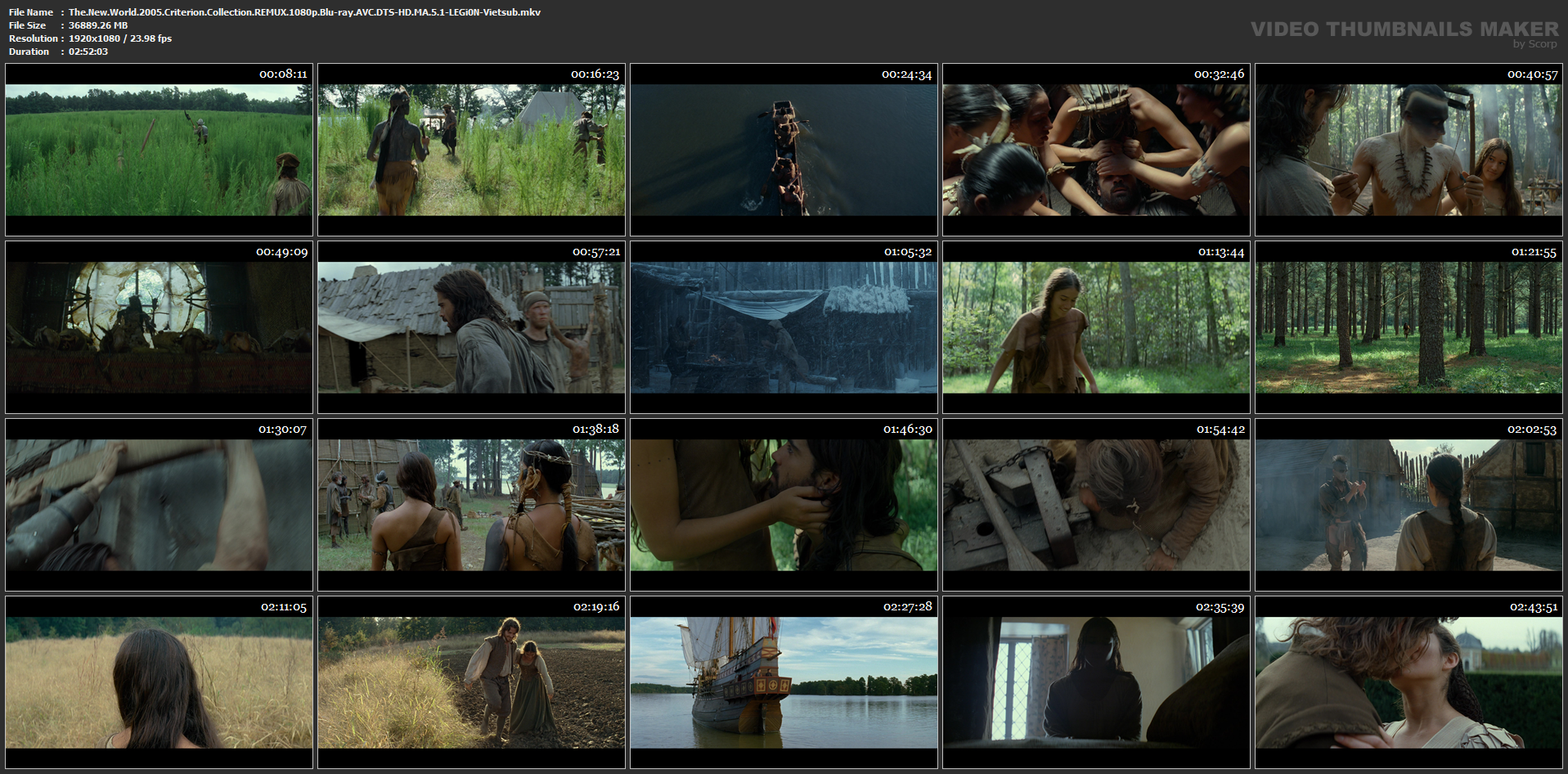The image size is (1568, 774).
Task: Click the 00:08:11 timestamp text
Action: point(283,74)
